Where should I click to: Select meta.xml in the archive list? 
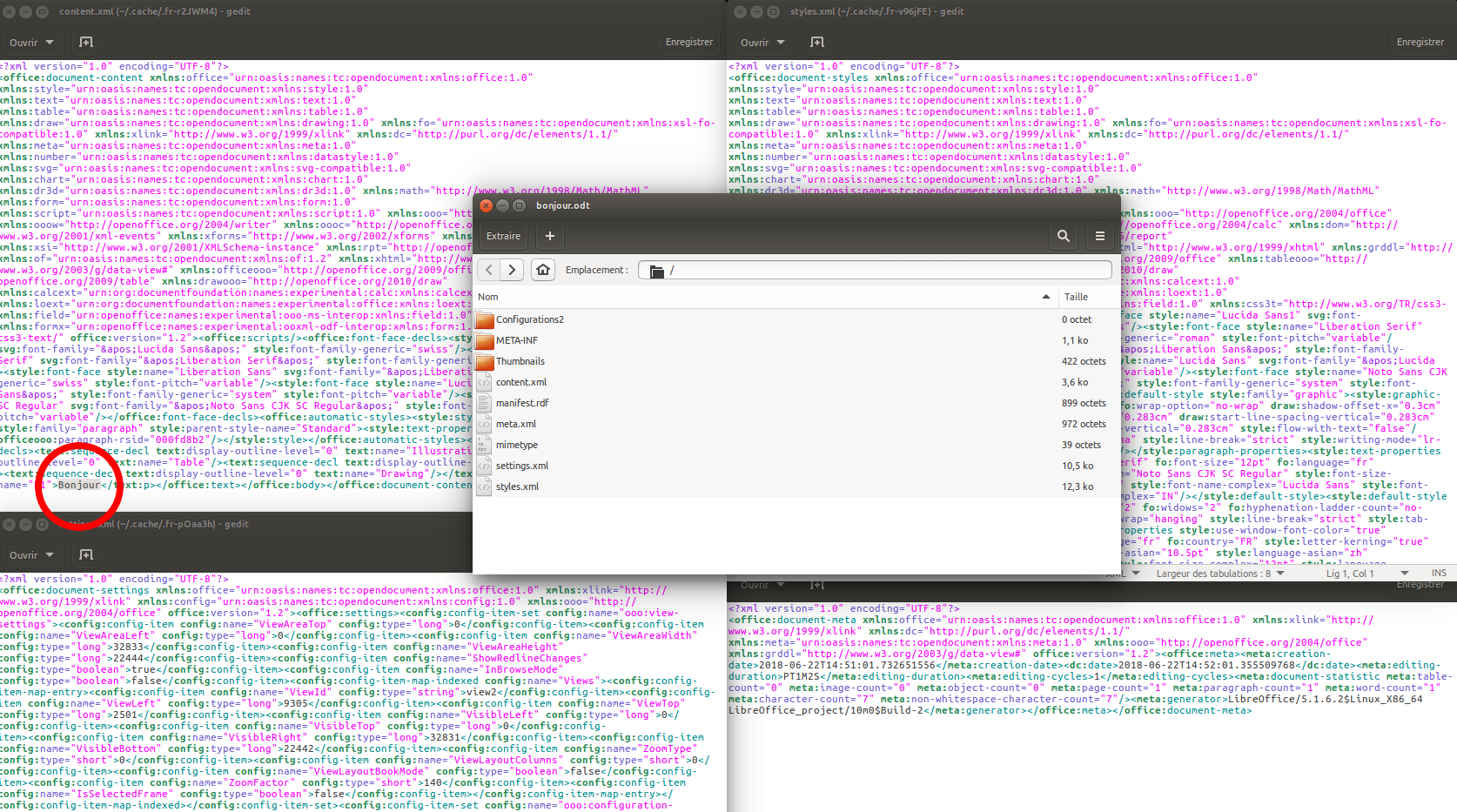[x=796, y=424]
